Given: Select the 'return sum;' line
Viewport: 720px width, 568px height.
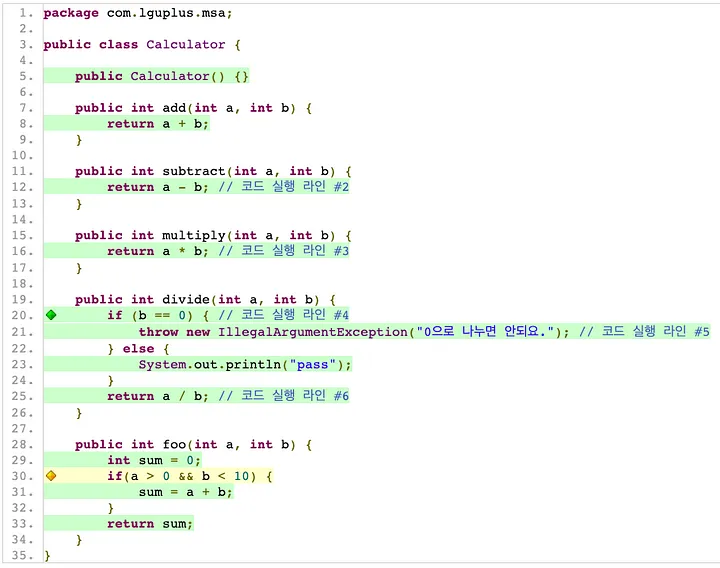Looking at the screenshot, I should [150, 524].
